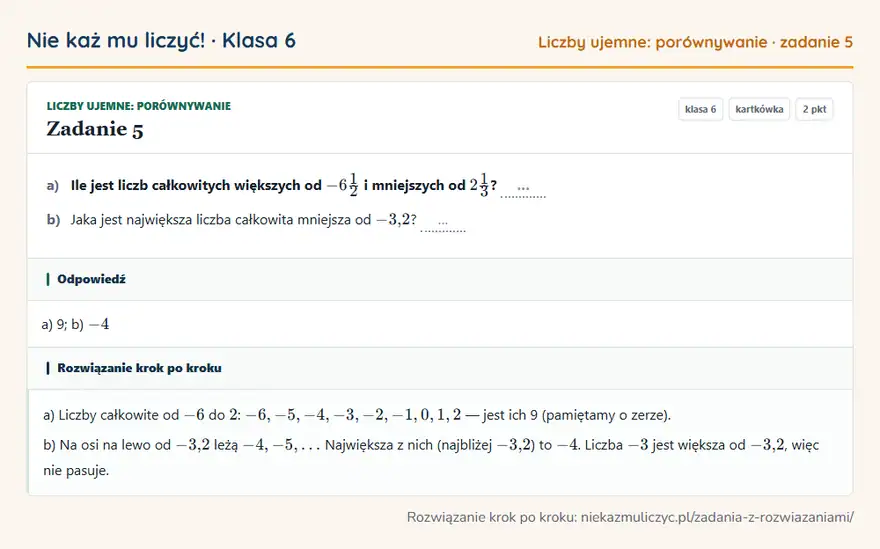Click the question b) text about największa liczba całkowita
880x549 pixels.
(x=244, y=219)
